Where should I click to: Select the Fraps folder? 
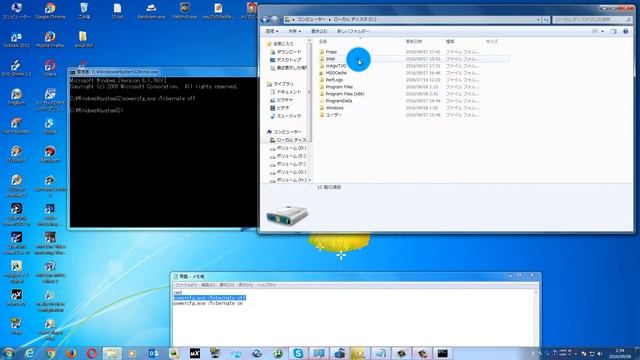coord(331,52)
